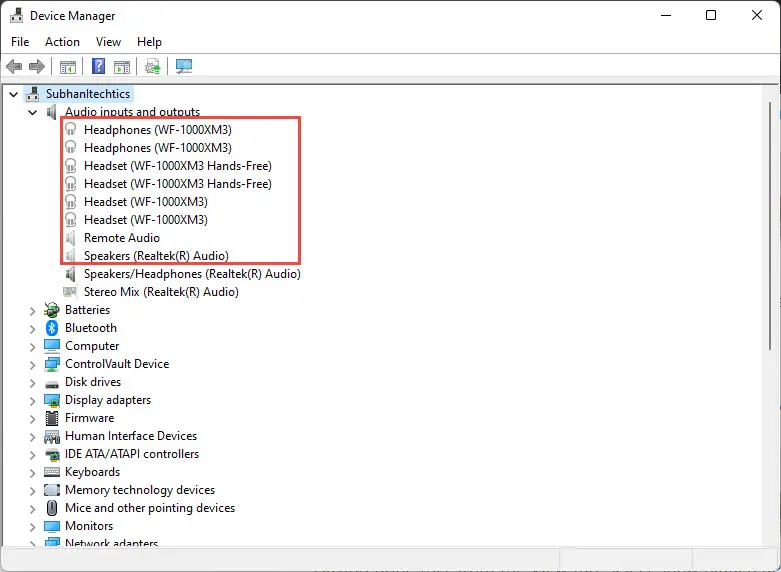This screenshot has width=781, height=572.
Task: Toggle the Show/Hide Action Pane toolbar icon
Action: coord(122,66)
